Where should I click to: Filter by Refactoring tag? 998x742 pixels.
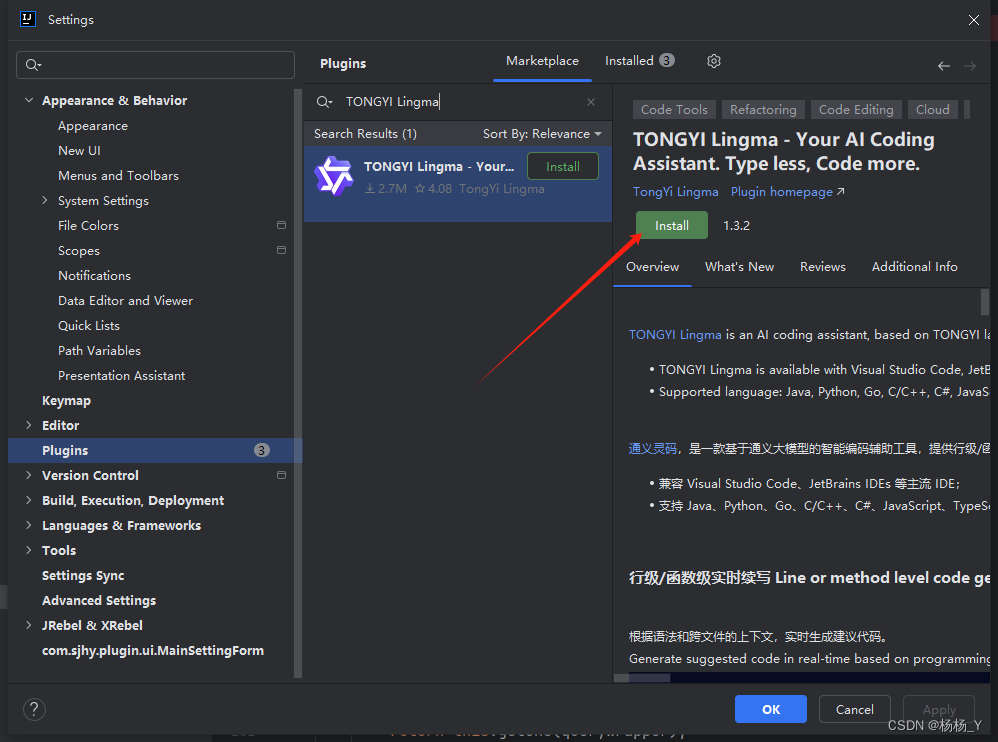click(763, 109)
